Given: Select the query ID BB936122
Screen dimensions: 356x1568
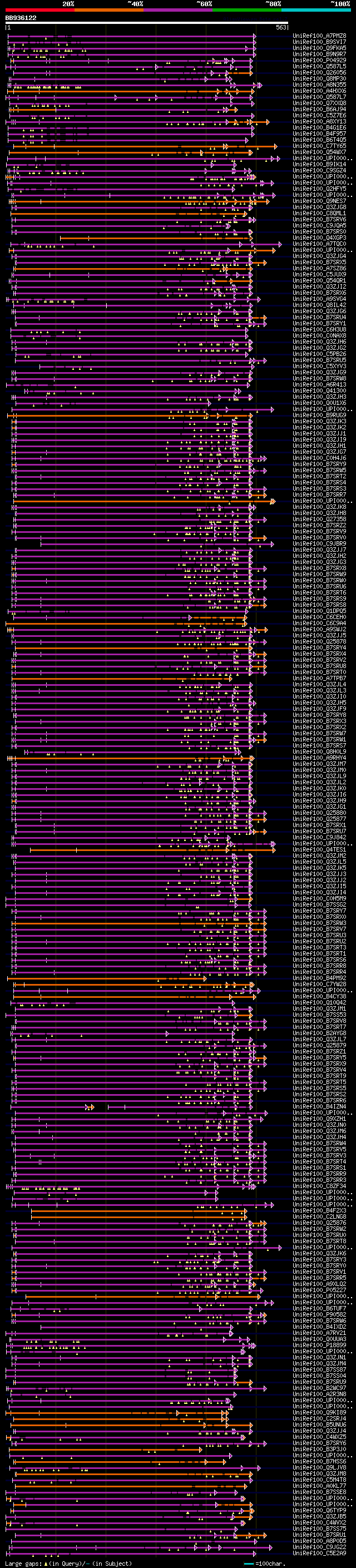Looking at the screenshot, I should pos(21,18).
